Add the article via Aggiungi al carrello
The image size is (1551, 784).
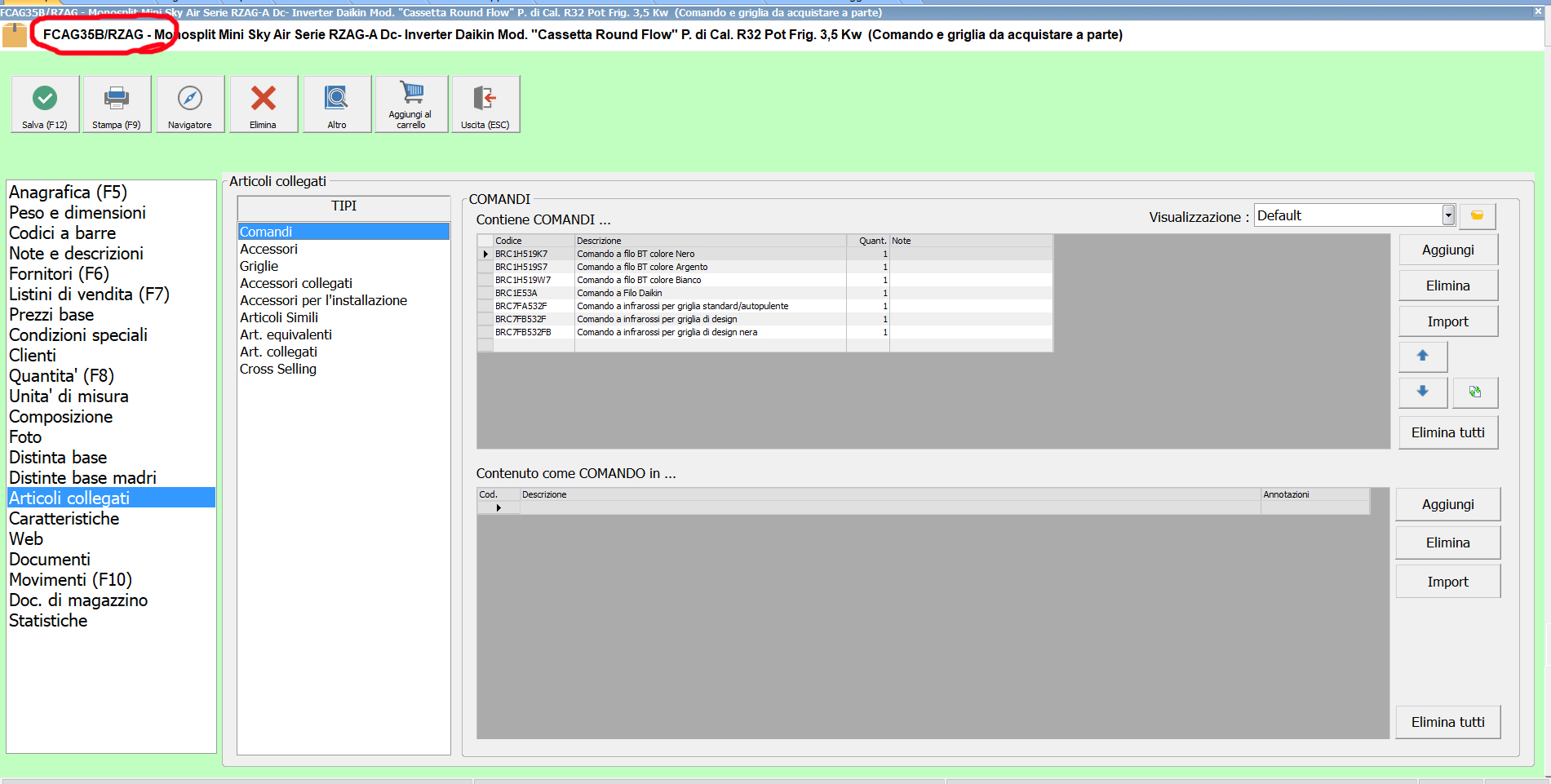click(411, 104)
